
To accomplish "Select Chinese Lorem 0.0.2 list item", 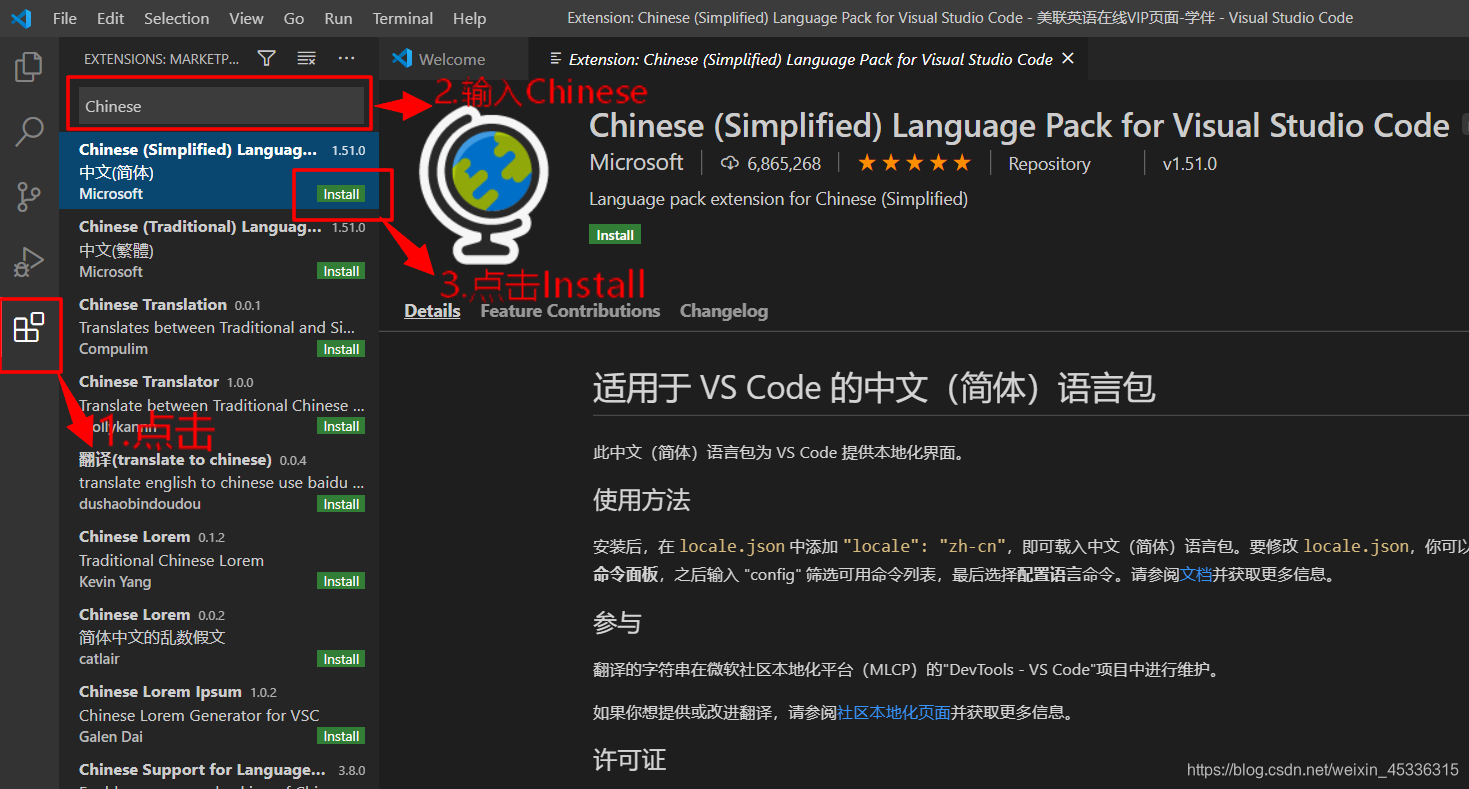I will [219, 637].
